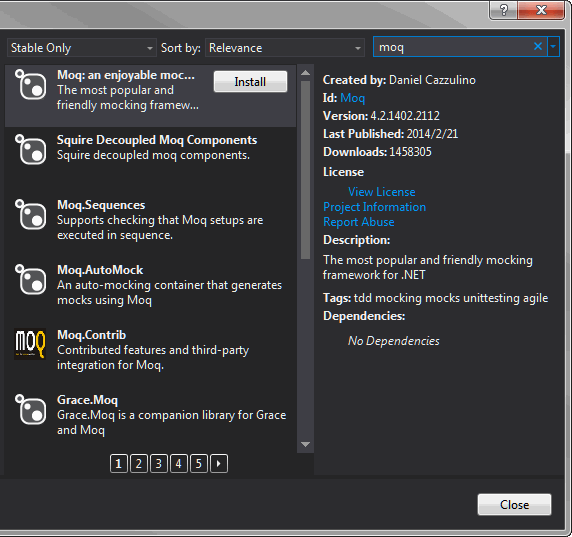
Task: Open the Moq Id link
Action: [352, 98]
